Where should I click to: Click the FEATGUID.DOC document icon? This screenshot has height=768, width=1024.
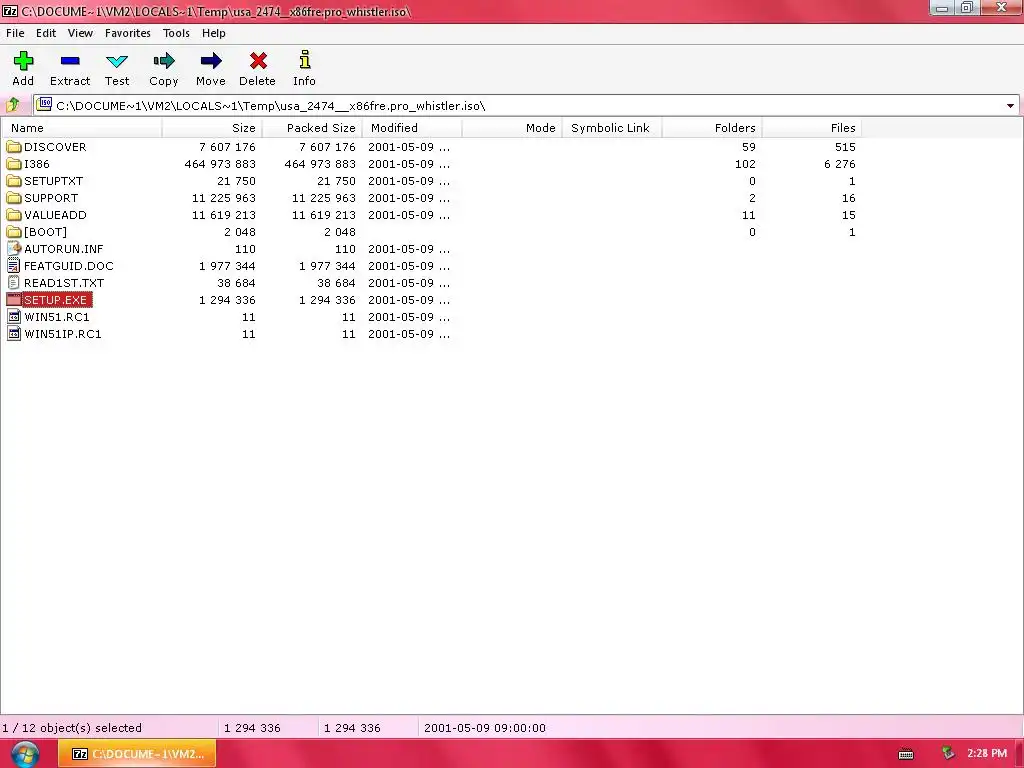[14, 265]
